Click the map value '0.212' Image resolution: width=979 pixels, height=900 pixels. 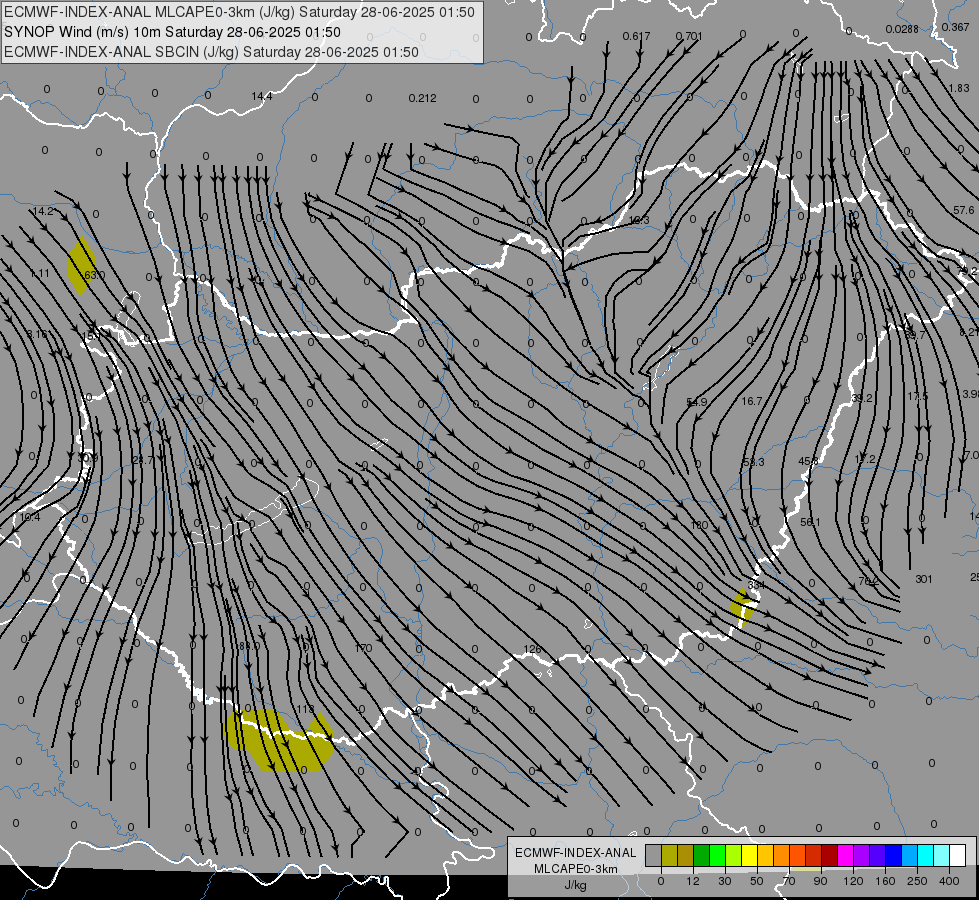coord(423,98)
